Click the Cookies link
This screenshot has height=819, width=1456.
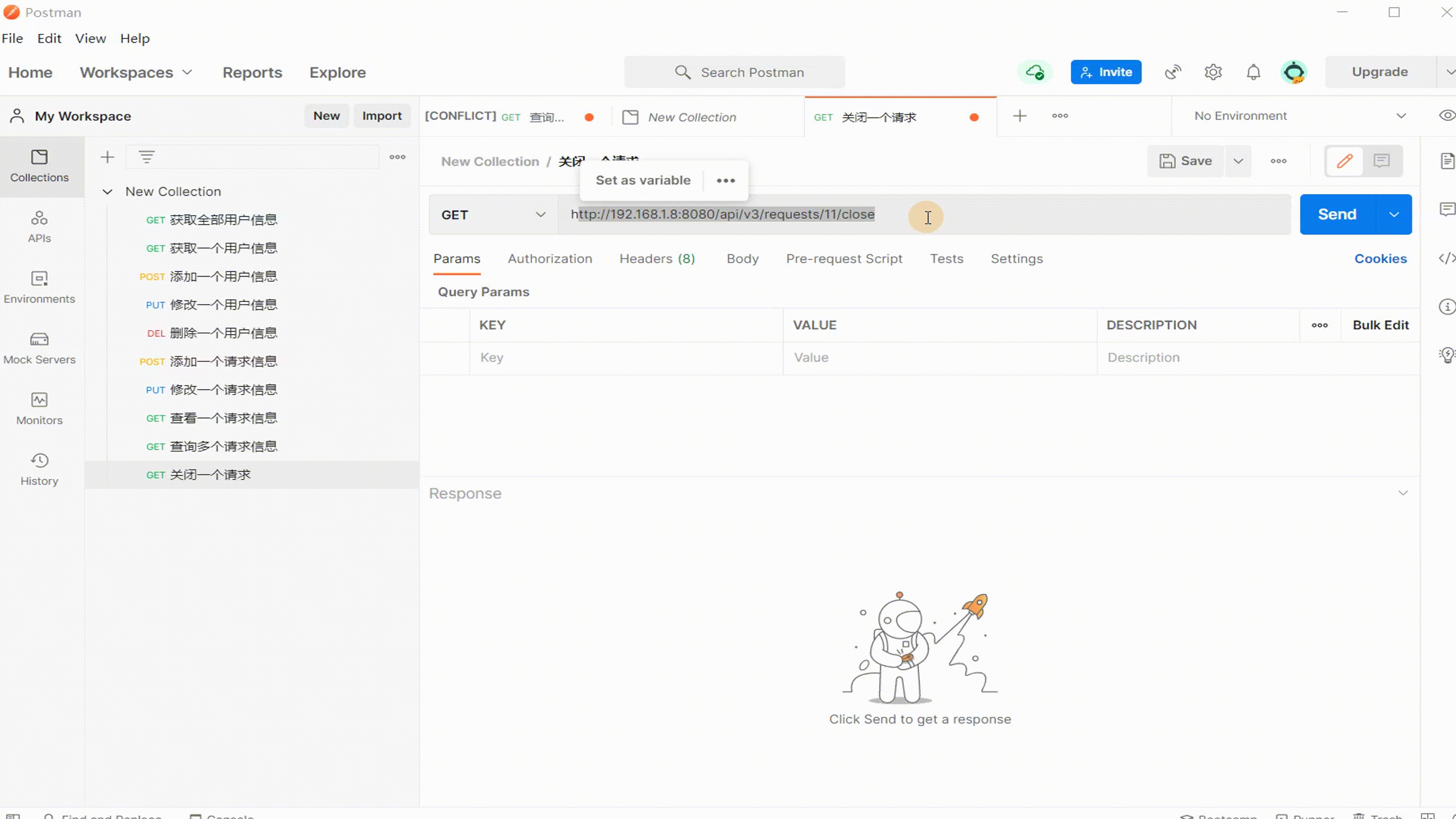[x=1380, y=258]
